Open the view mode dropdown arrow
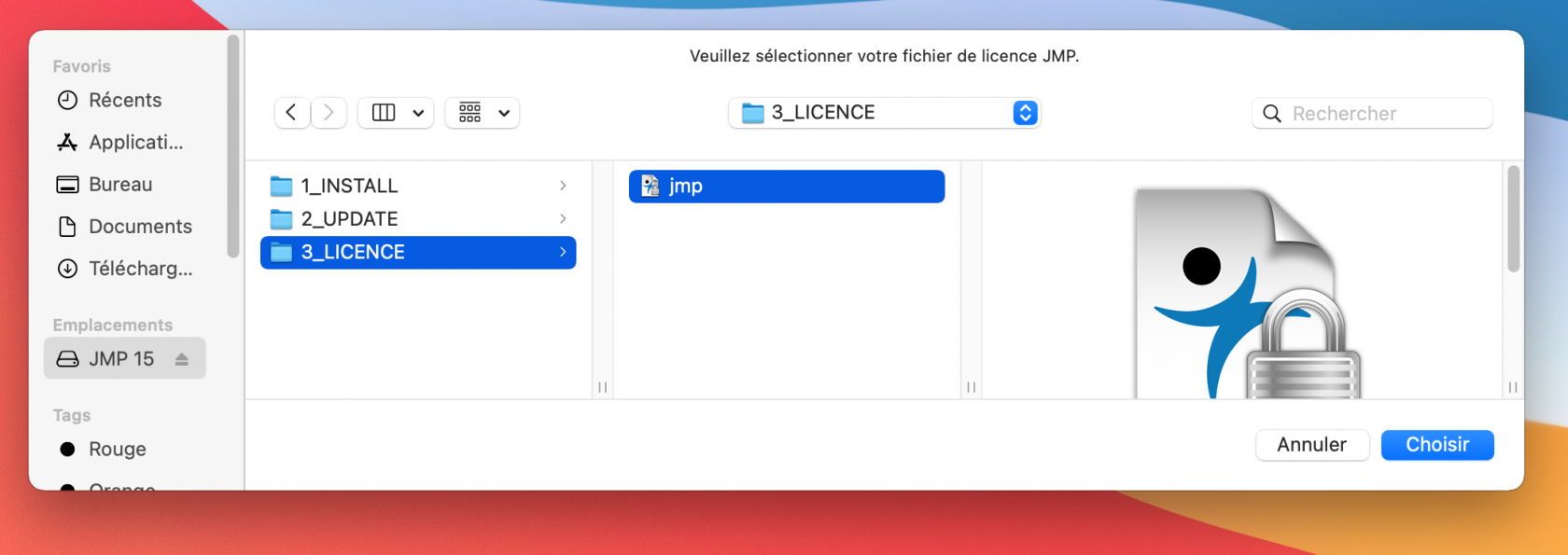 tap(418, 113)
